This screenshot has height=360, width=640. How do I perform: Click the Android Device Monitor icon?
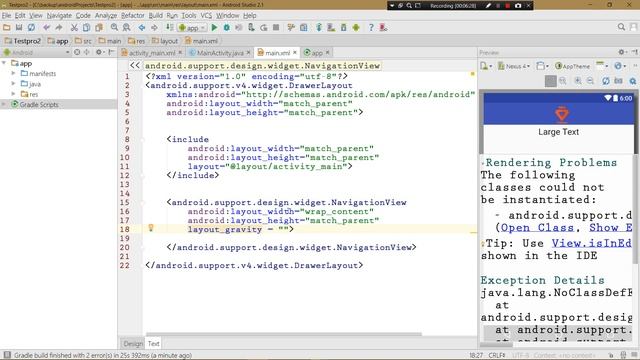(x=356, y=28)
